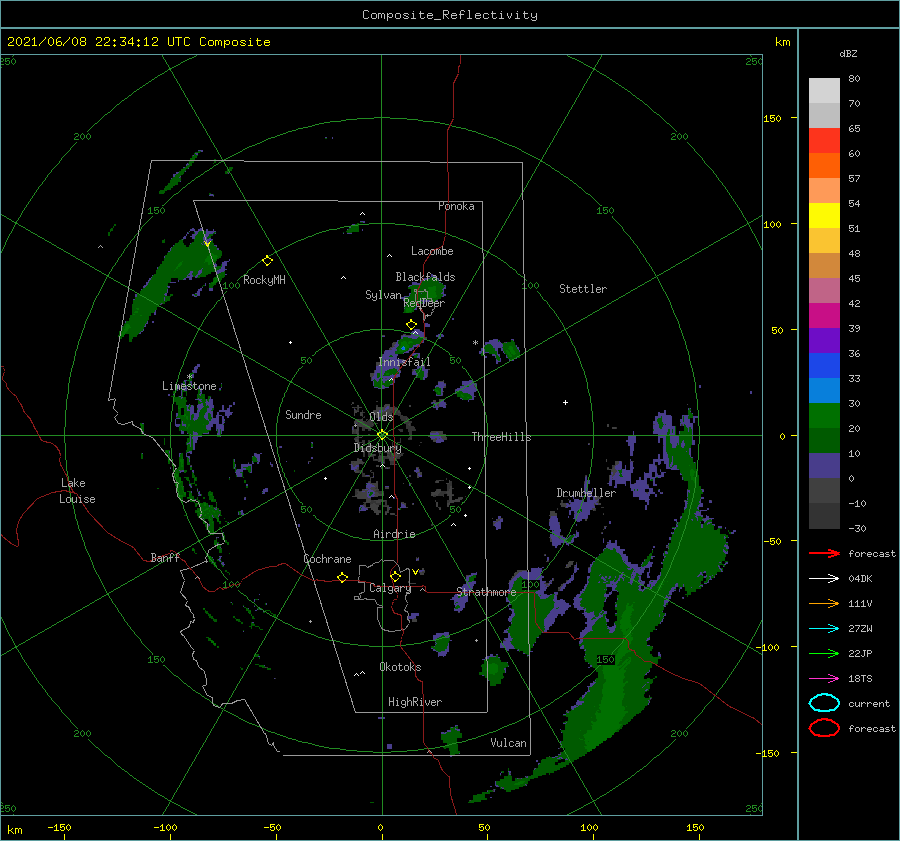Click the green 22JP arrow in legend
Screen dimensions: 900x841
point(824,653)
